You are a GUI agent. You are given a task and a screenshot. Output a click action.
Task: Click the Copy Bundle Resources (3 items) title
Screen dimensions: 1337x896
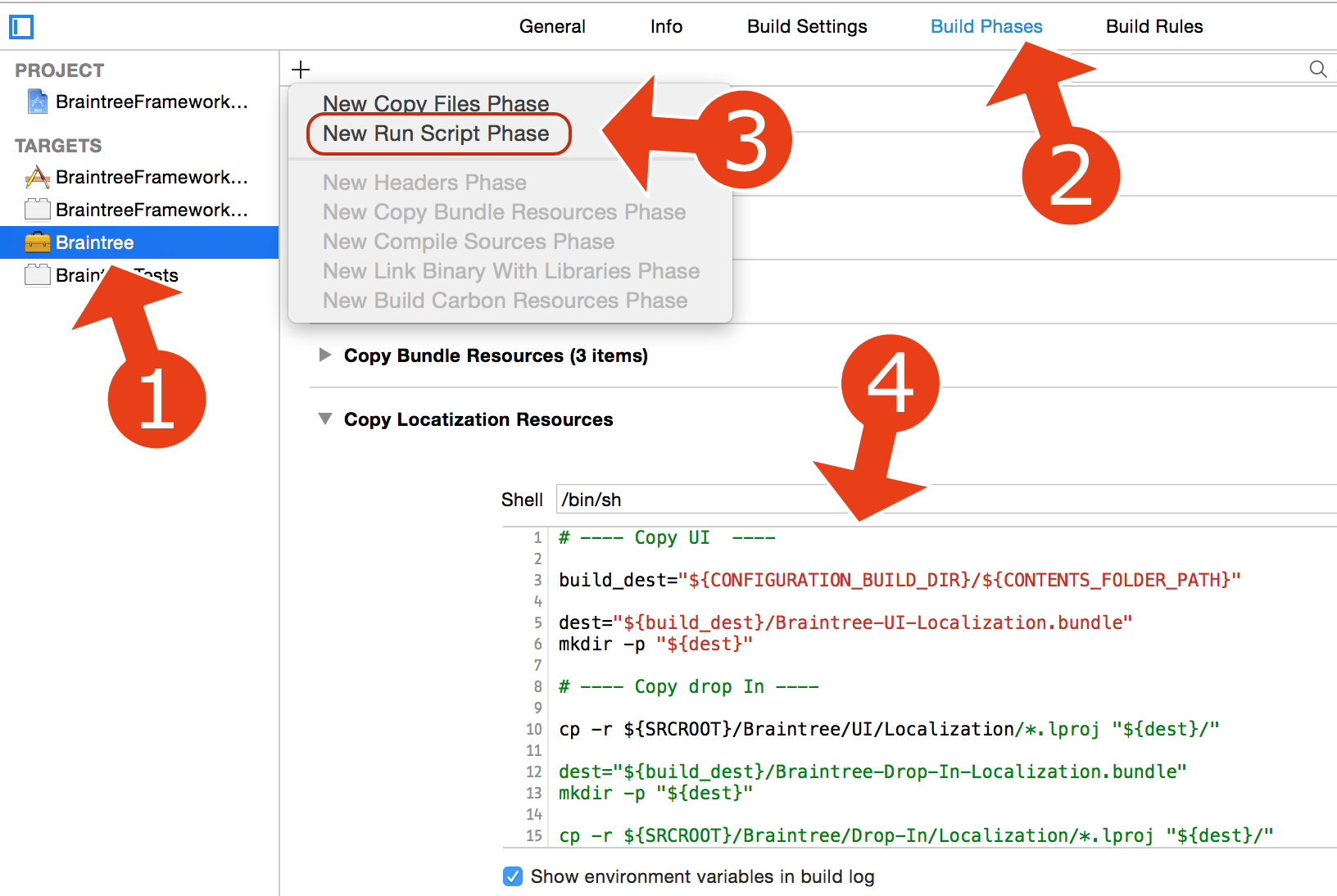point(496,355)
